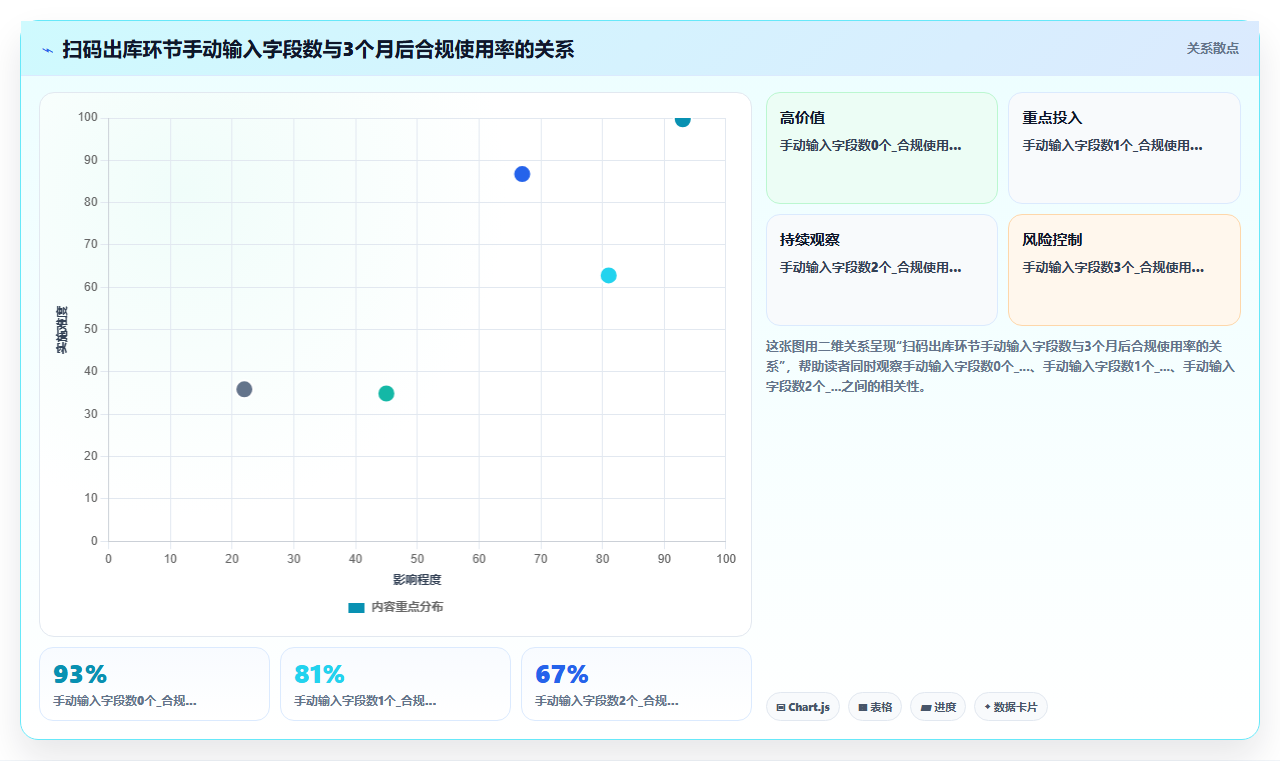
Task: Click the 进度 tag chip
Action: point(938,707)
